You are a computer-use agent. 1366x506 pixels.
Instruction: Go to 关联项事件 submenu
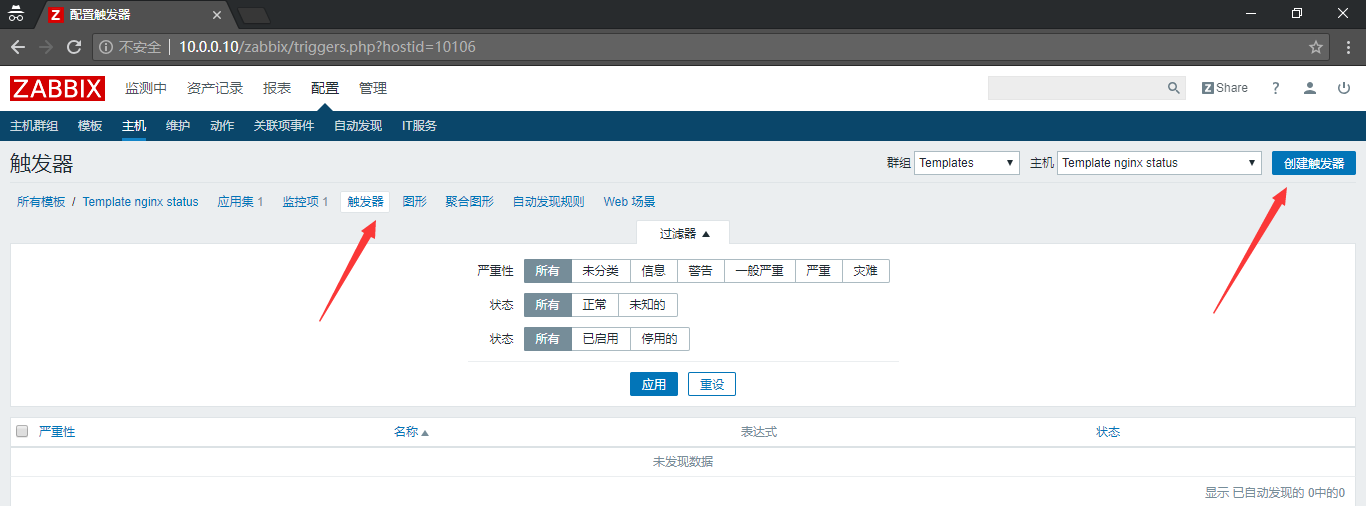(x=284, y=126)
